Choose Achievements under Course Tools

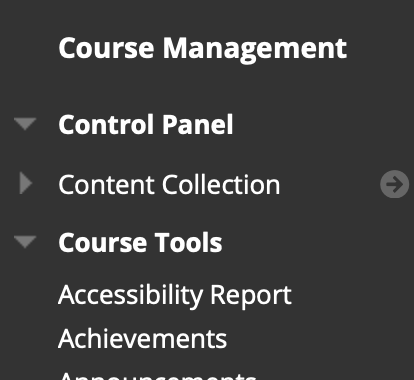pos(143,339)
